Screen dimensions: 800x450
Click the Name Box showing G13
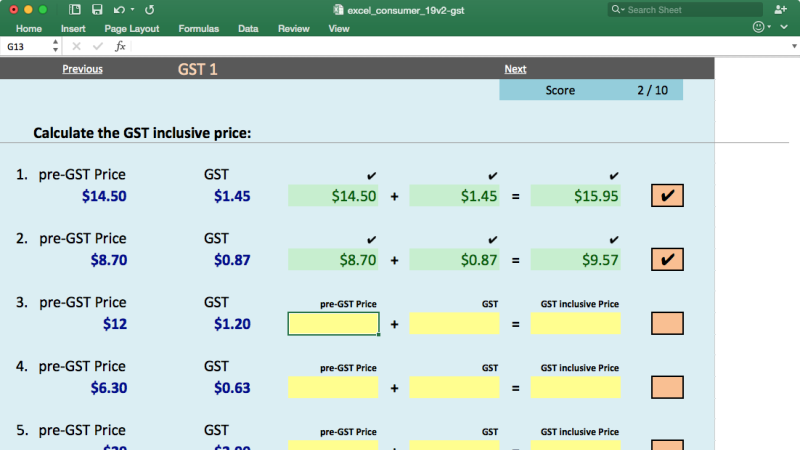tap(24, 46)
